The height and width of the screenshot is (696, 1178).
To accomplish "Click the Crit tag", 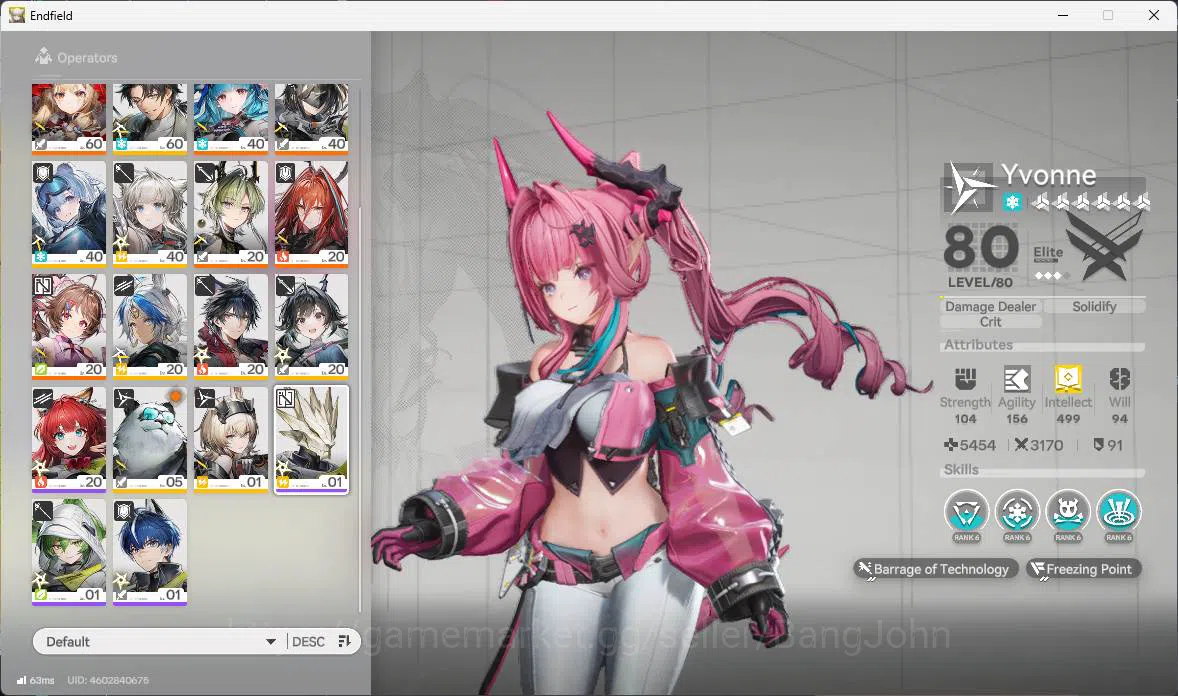I will [990, 322].
